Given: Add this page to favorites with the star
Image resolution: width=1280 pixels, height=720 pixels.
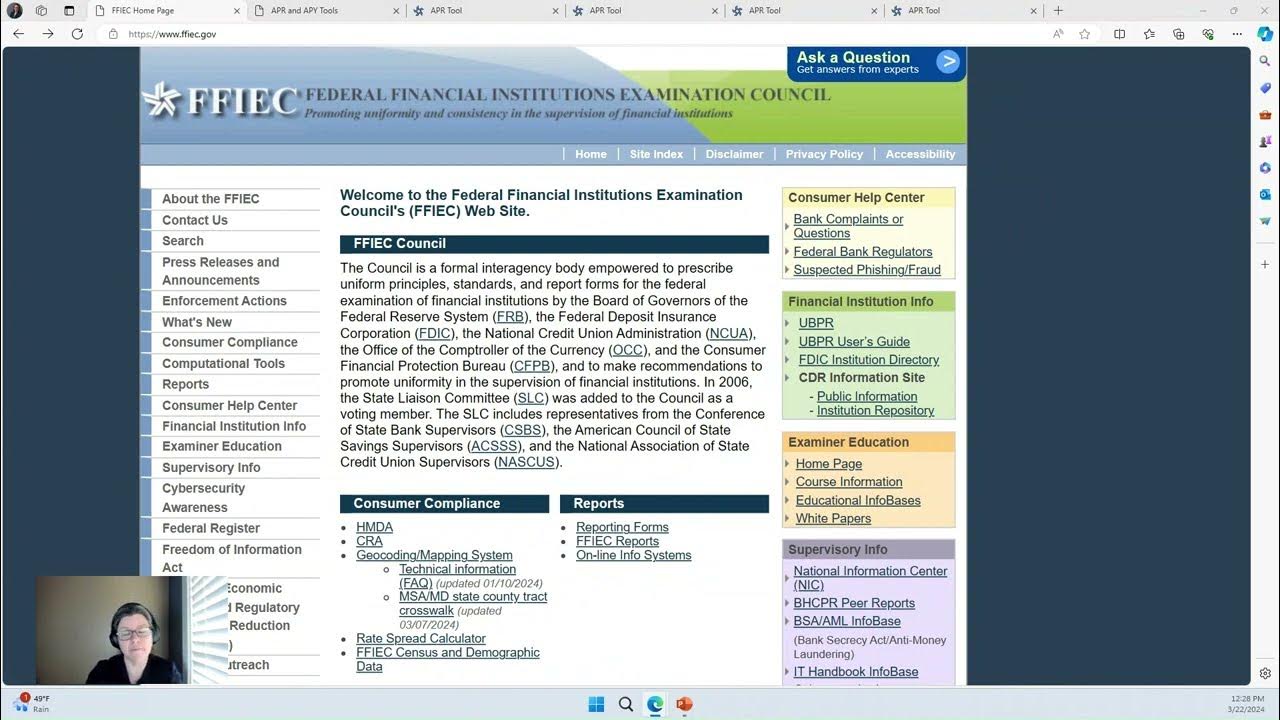Looking at the screenshot, I should point(1085,34).
